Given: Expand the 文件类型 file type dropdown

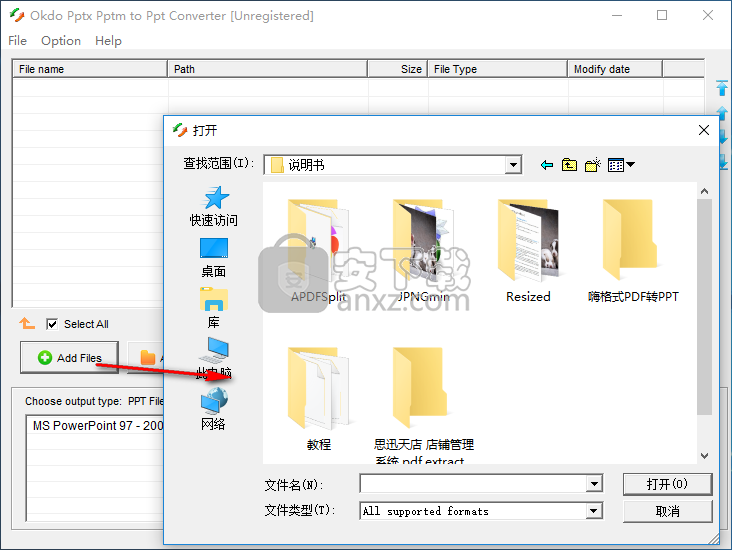Looking at the screenshot, I should pyautogui.click(x=593, y=511).
